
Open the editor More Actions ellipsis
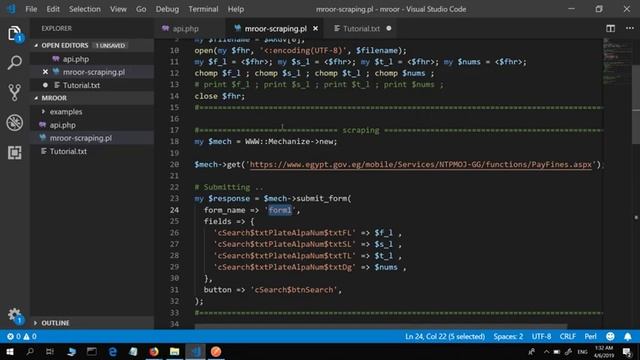(x=629, y=28)
